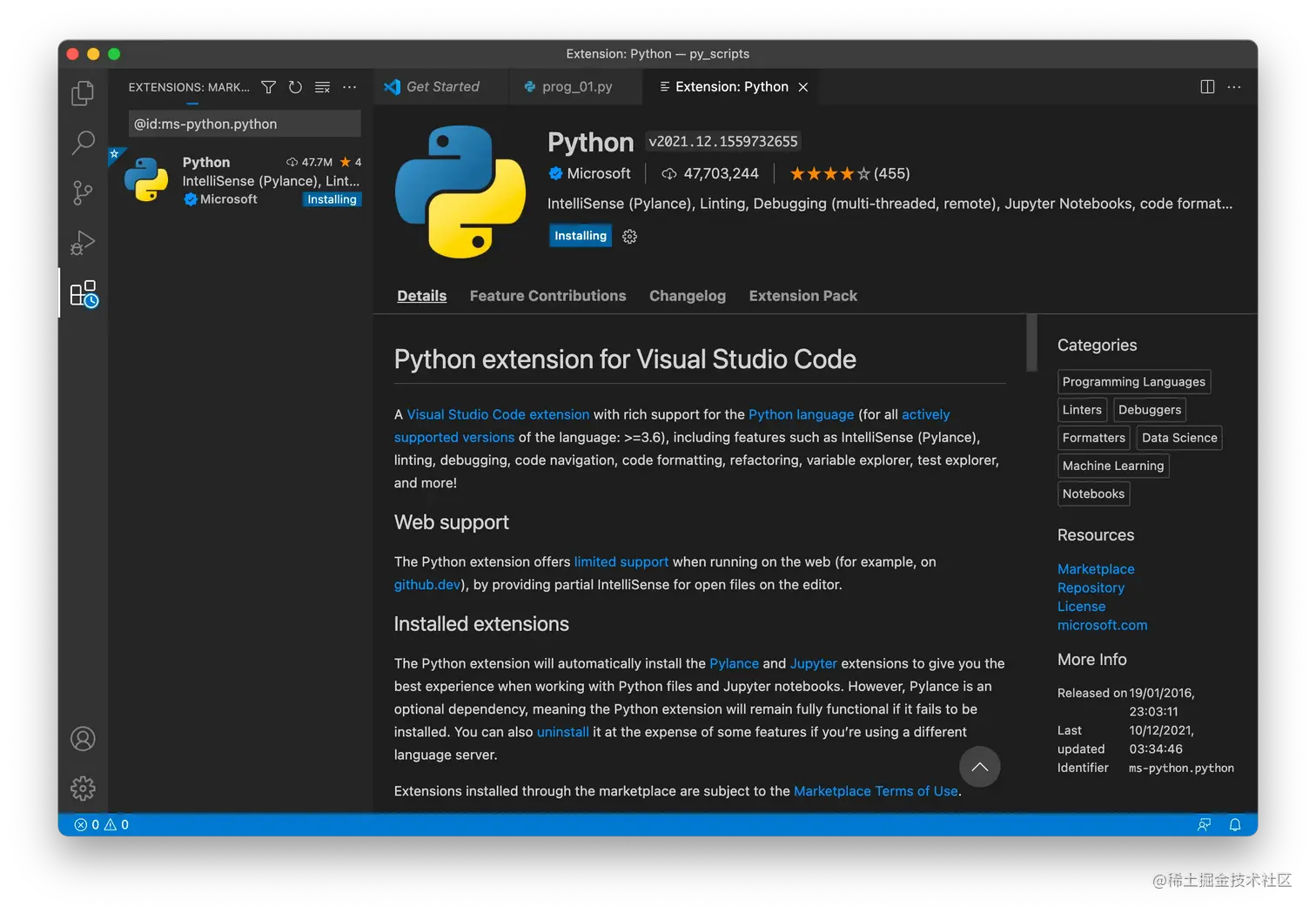
Task: Open the Repository resource link
Action: click(1091, 587)
